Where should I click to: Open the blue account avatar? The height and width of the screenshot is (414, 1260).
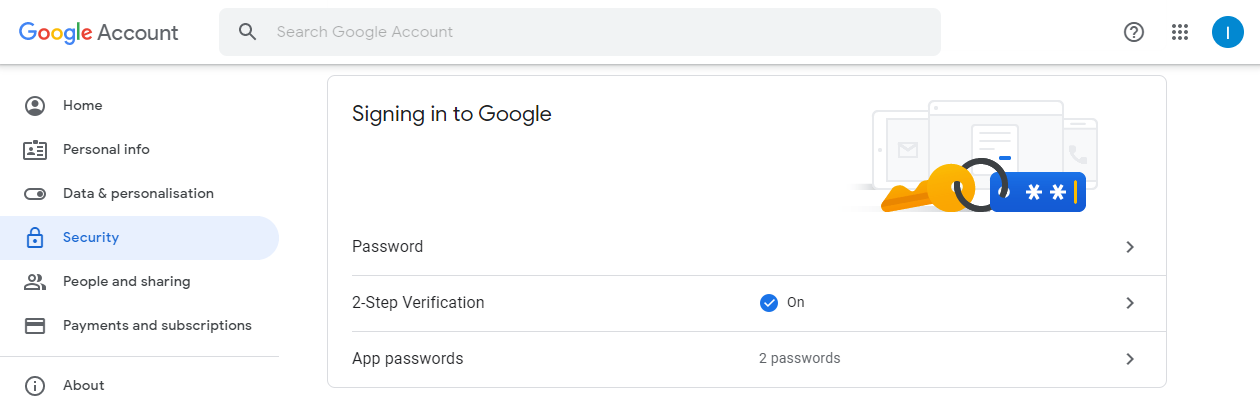(x=1227, y=32)
